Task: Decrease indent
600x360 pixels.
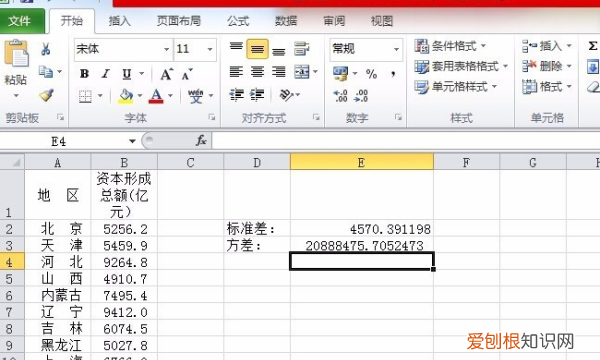Action: [x=236, y=94]
